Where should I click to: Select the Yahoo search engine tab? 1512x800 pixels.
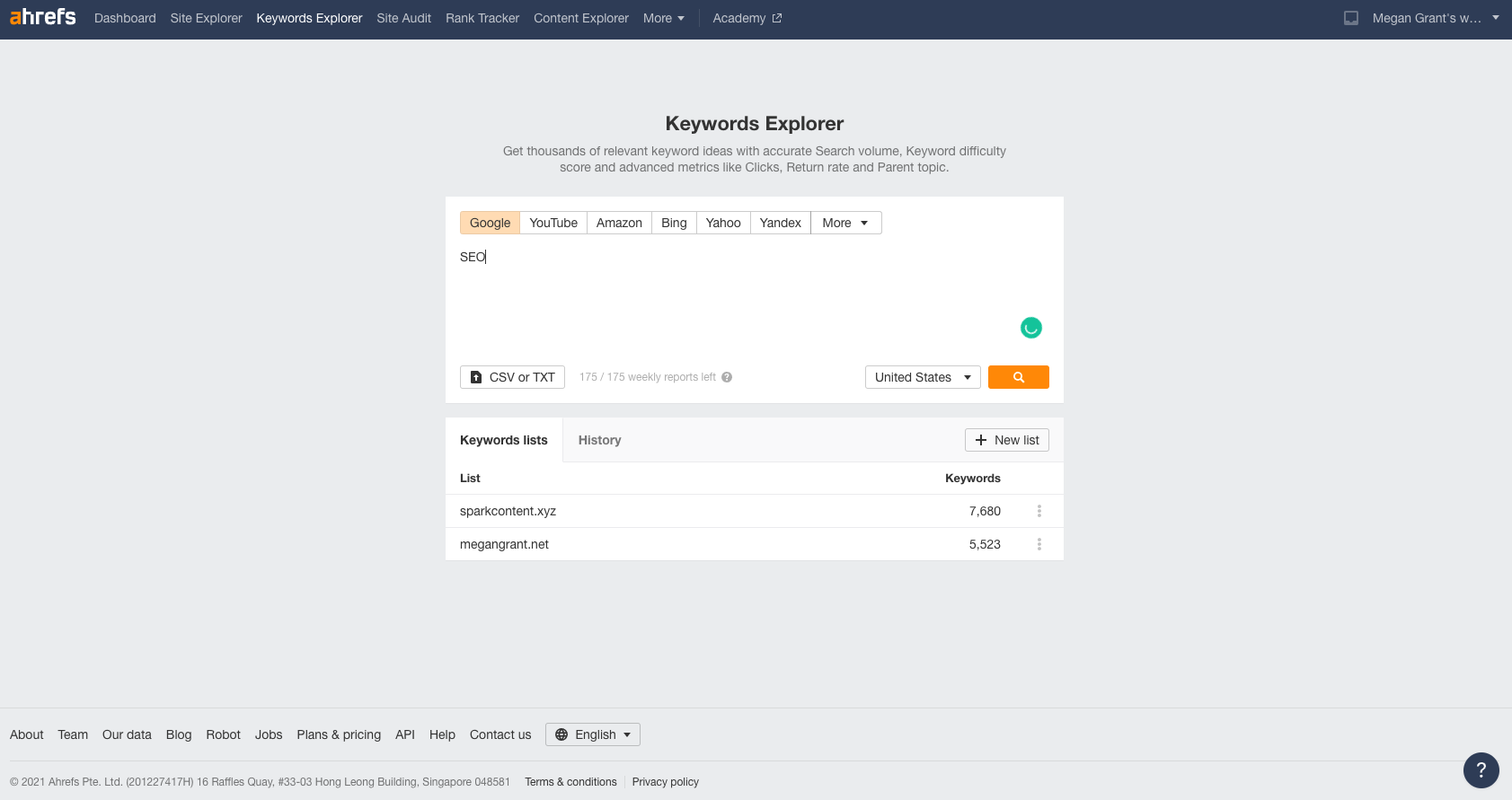point(723,223)
